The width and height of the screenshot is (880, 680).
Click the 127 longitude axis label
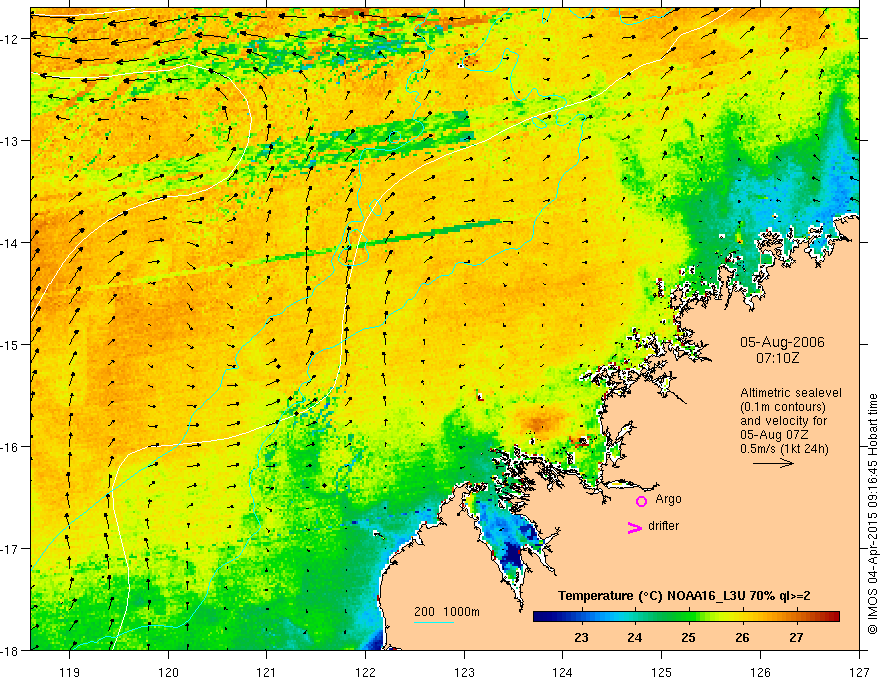click(x=859, y=672)
